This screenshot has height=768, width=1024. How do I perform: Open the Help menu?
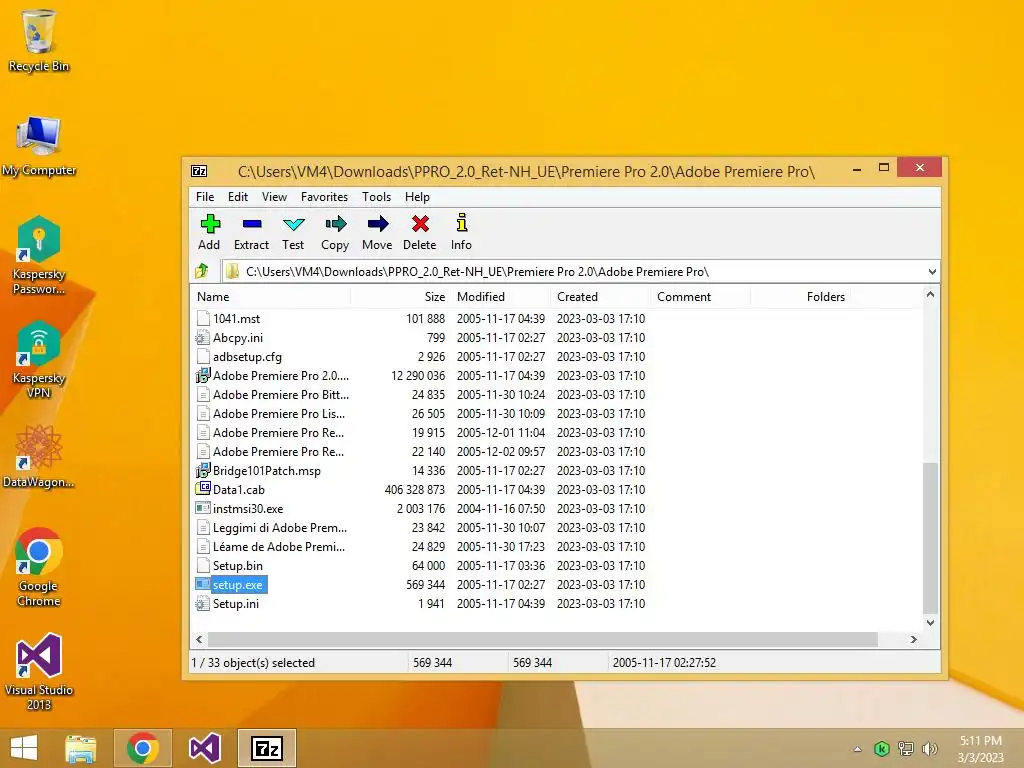click(x=417, y=197)
